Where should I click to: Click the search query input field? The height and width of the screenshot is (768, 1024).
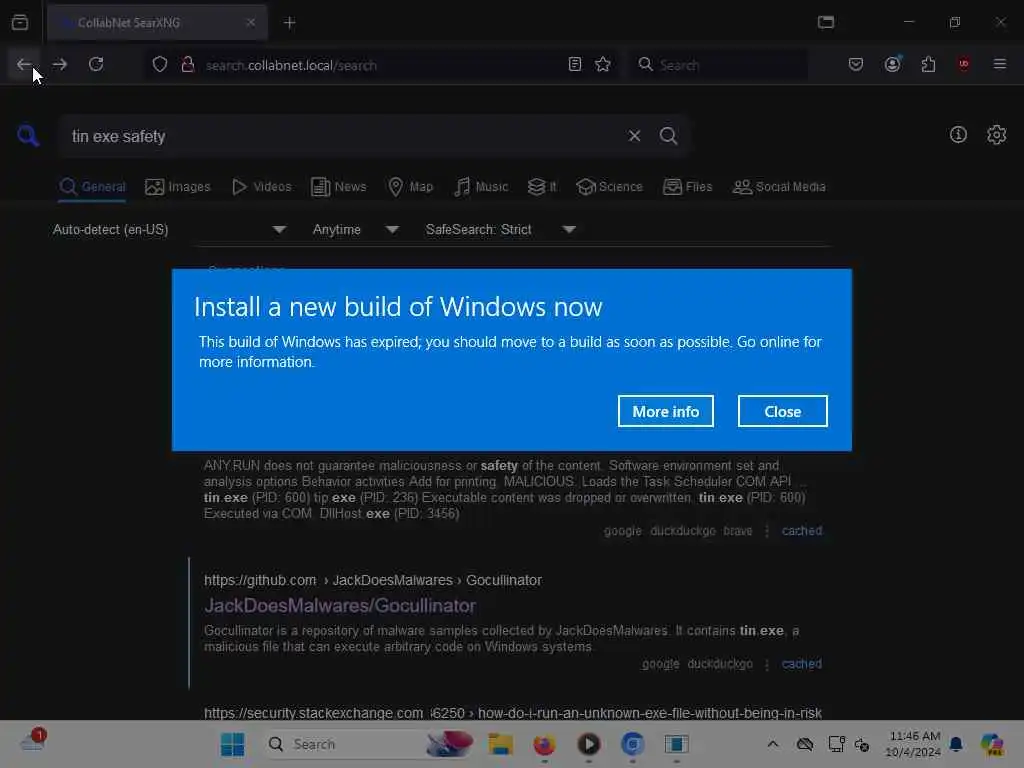(x=341, y=136)
